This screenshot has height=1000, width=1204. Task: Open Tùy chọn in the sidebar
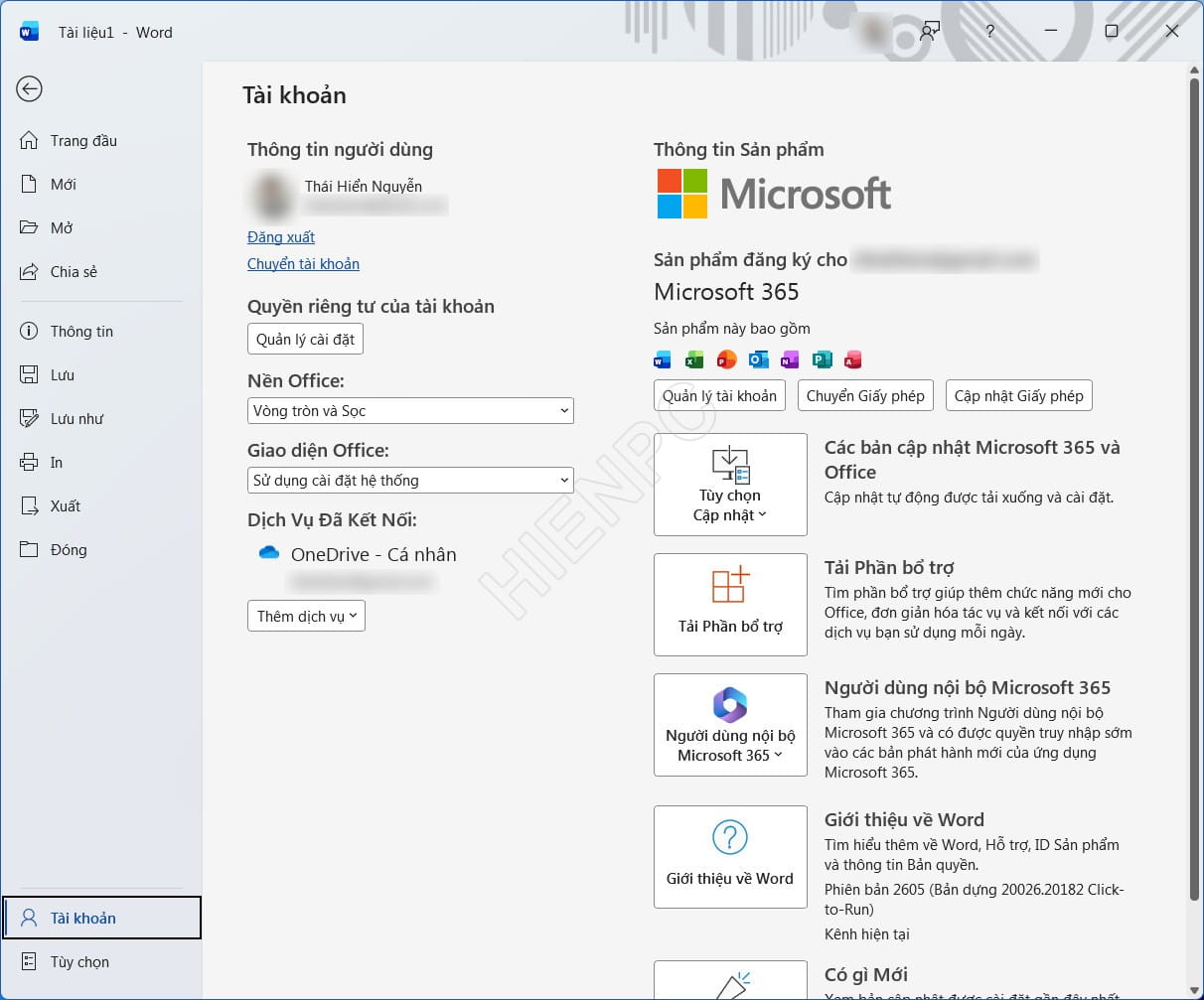tap(101, 962)
